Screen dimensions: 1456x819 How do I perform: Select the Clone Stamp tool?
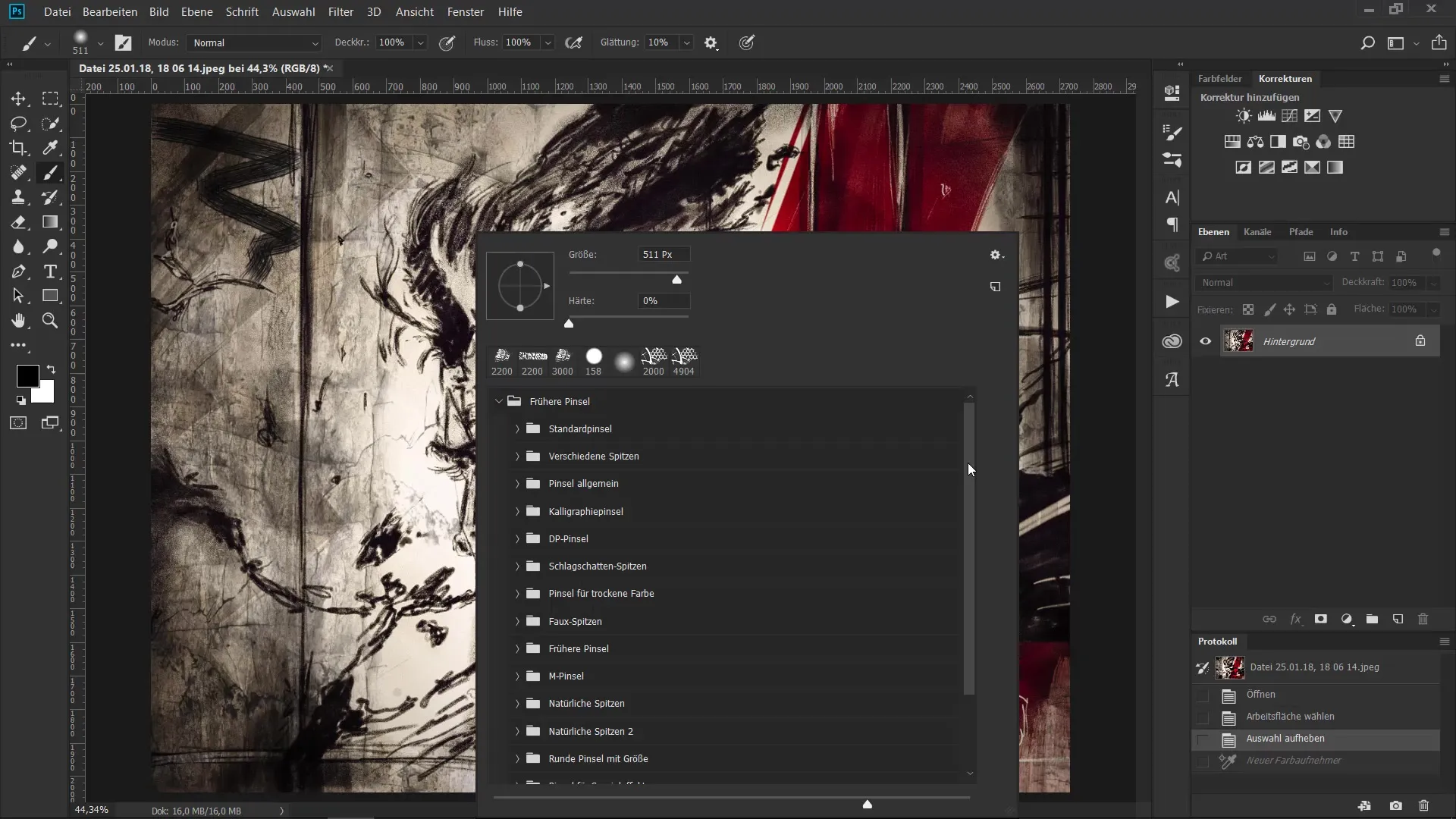pyautogui.click(x=18, y=197)
